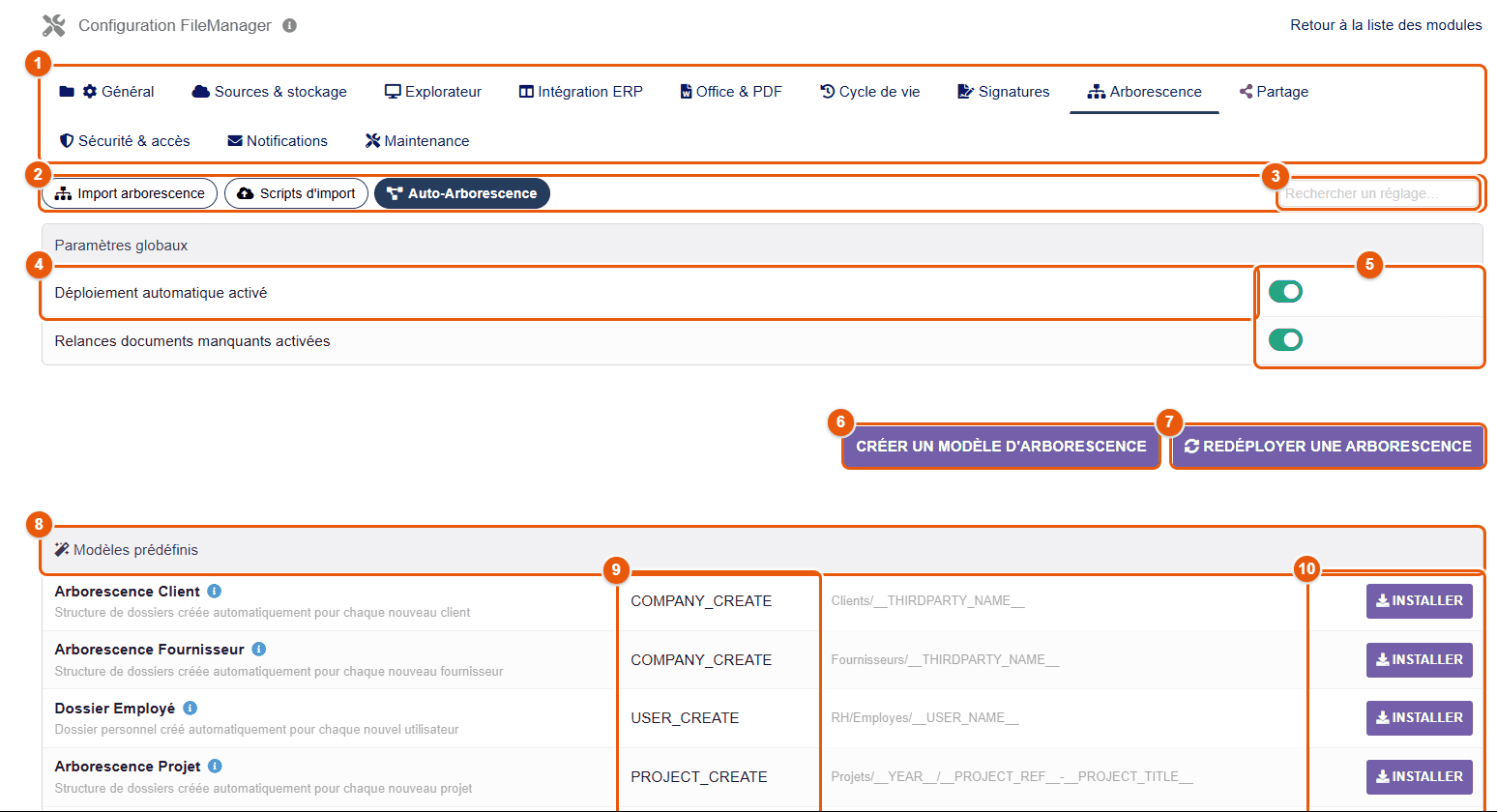Follow Retour à la liste des modules link
This screenshot has width=1497, height=812.
pyautogui.click(x=1386, y=25)
